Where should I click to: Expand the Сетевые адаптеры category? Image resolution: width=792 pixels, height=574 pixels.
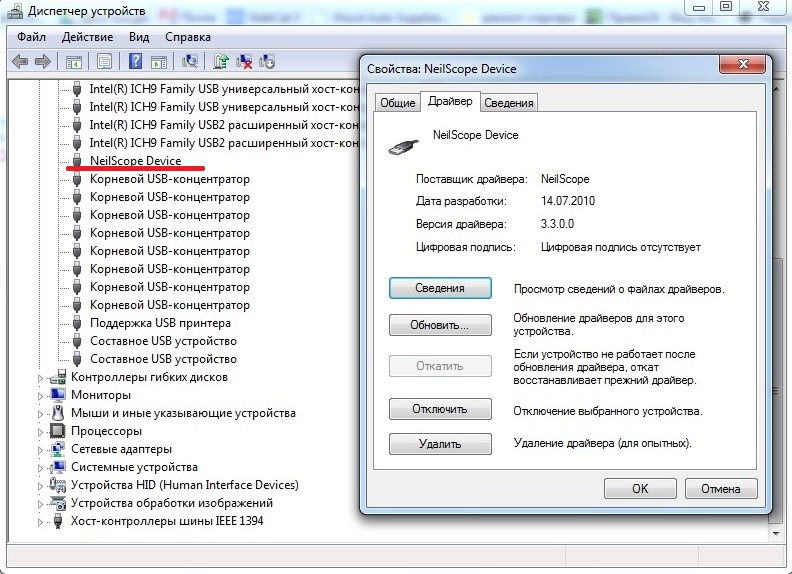pos(41,450)
